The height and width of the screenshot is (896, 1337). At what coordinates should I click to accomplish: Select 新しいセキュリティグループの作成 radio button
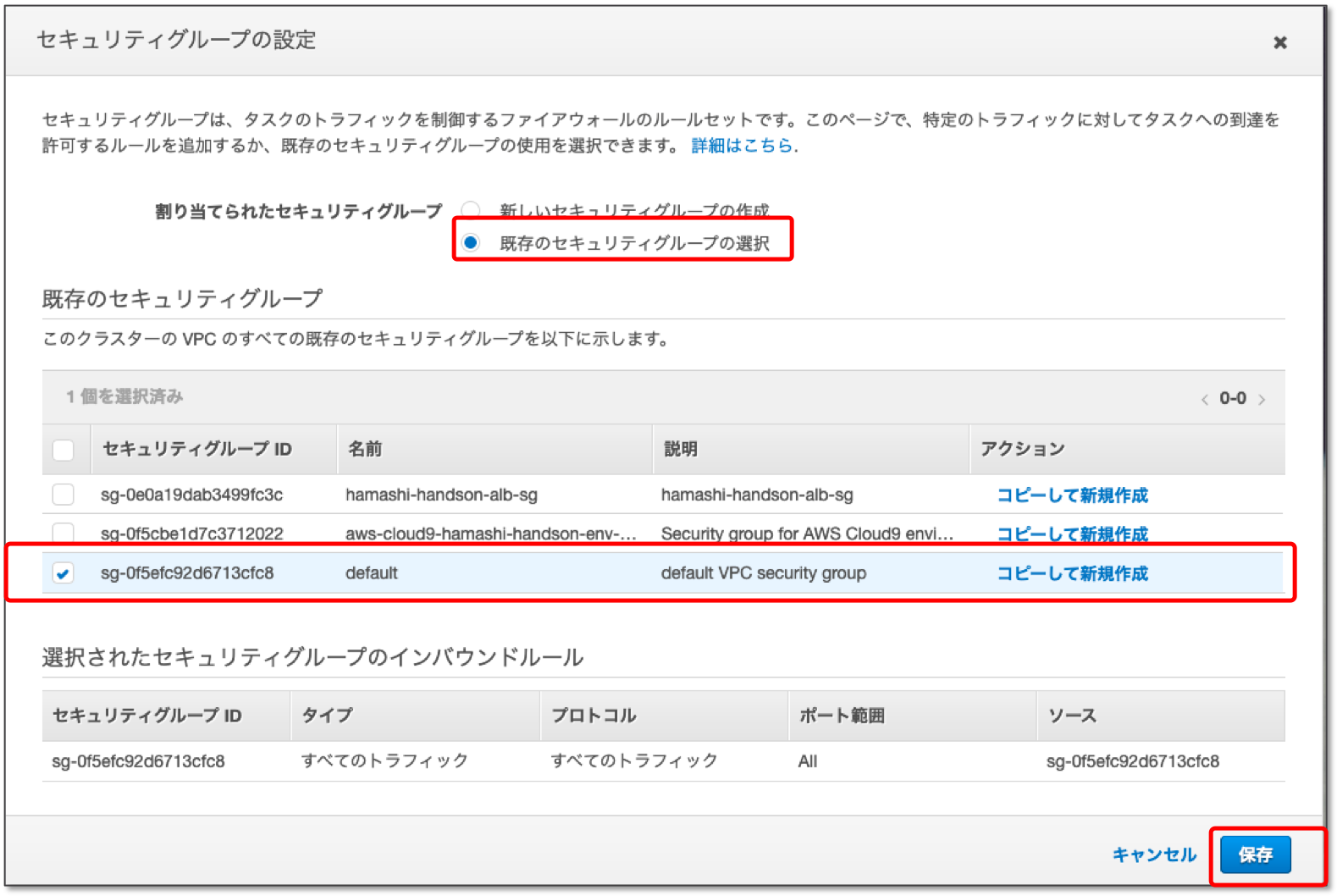(x=471, y=209)
